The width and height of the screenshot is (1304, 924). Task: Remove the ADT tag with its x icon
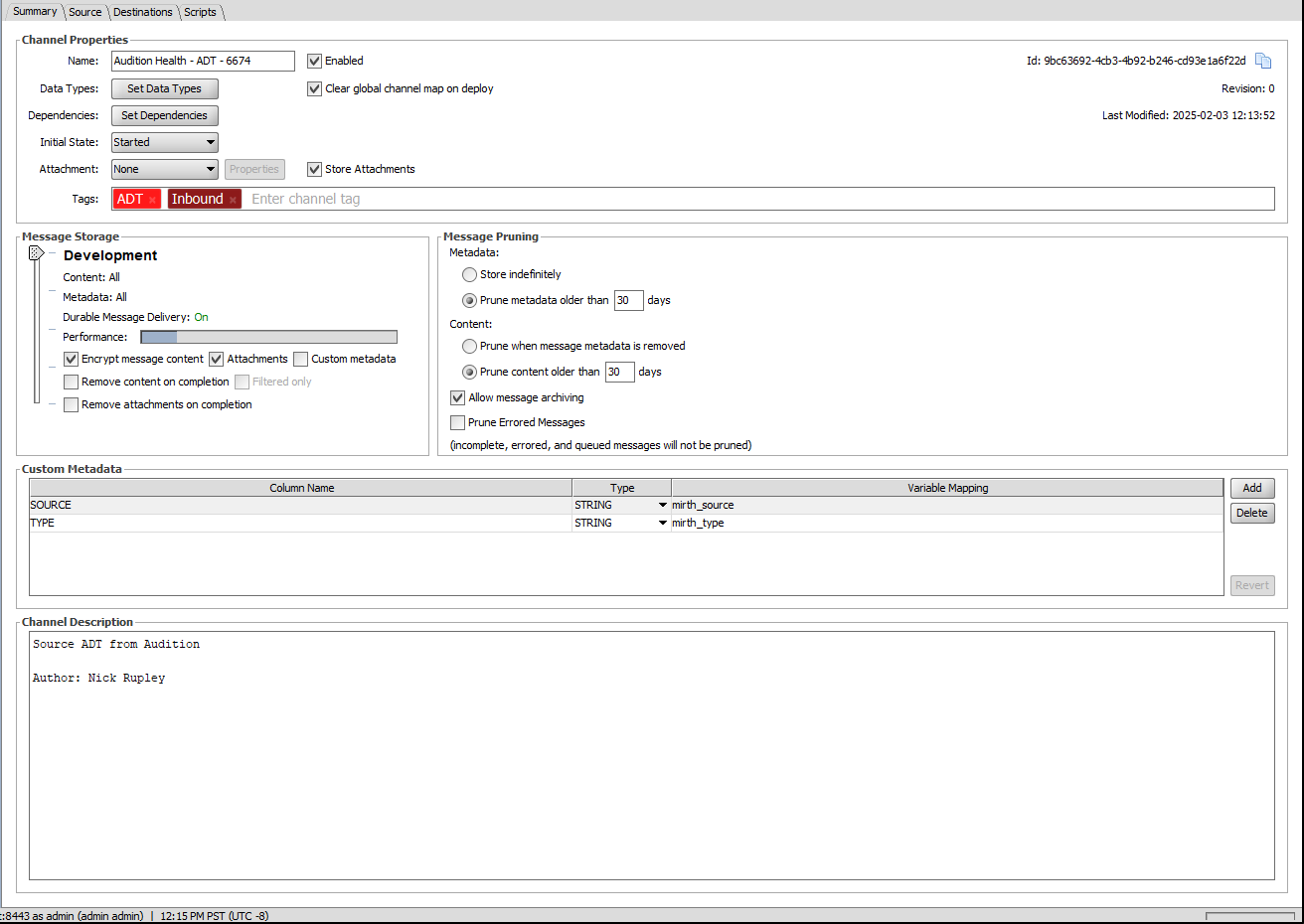pyautogui.click(x=152, y=200)
